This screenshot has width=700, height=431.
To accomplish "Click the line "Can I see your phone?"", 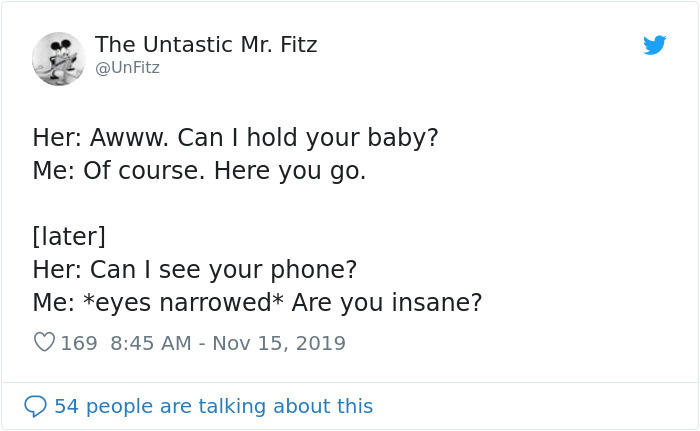I will pos(224,270).
